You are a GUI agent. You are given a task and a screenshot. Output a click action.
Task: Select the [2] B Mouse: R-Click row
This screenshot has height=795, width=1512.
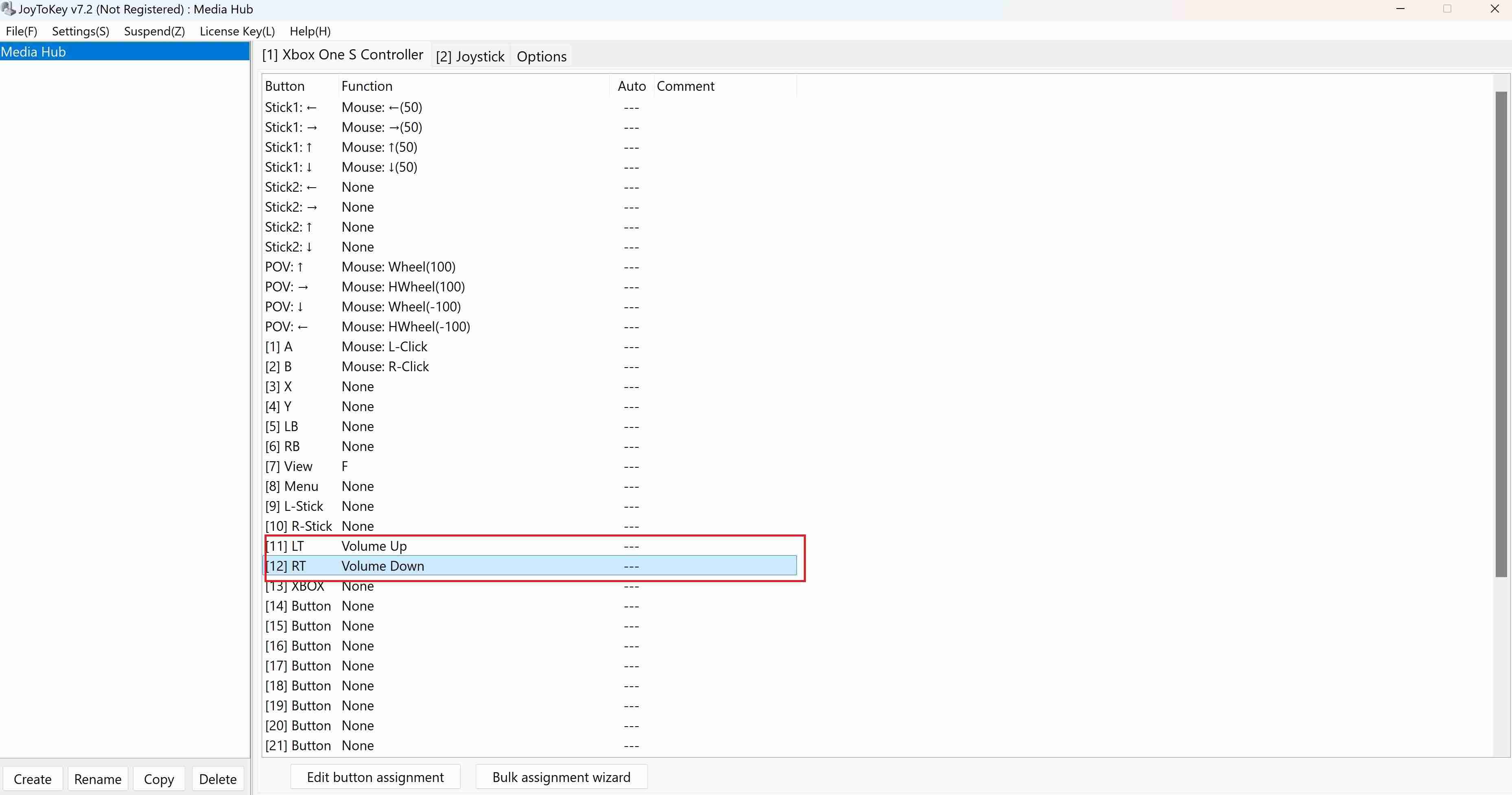click(x=530, y=367)
